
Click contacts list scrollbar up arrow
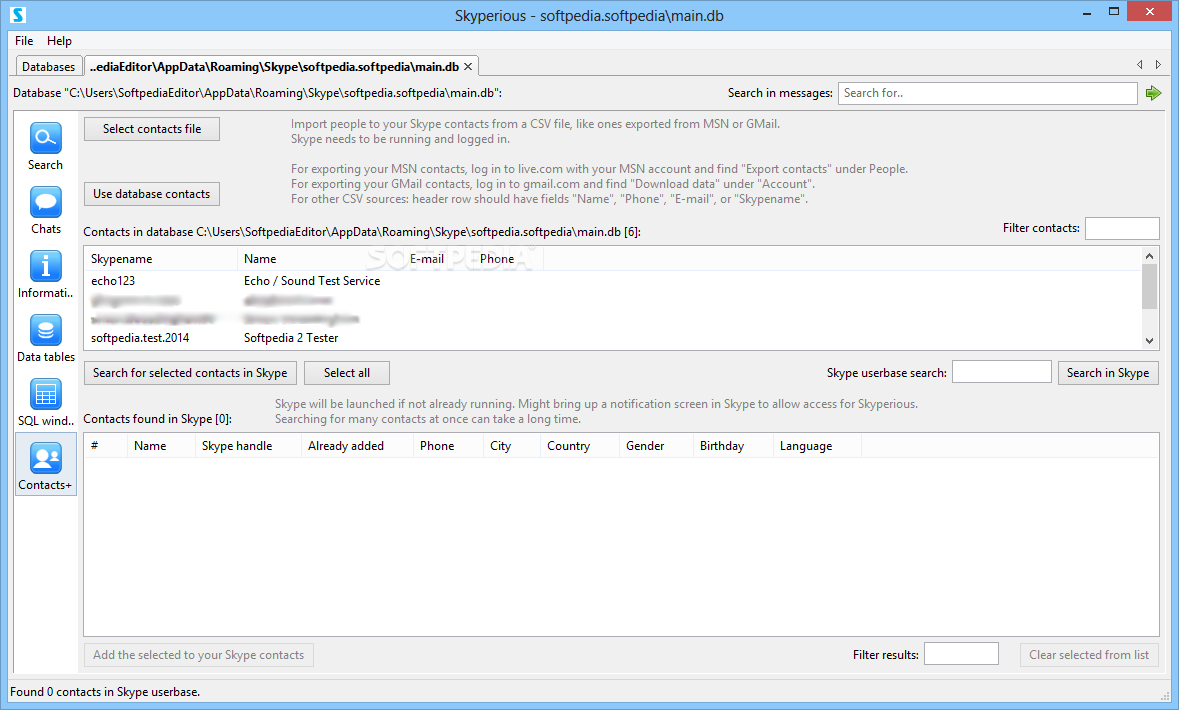pyautogui.click(x=1149, y=256)
